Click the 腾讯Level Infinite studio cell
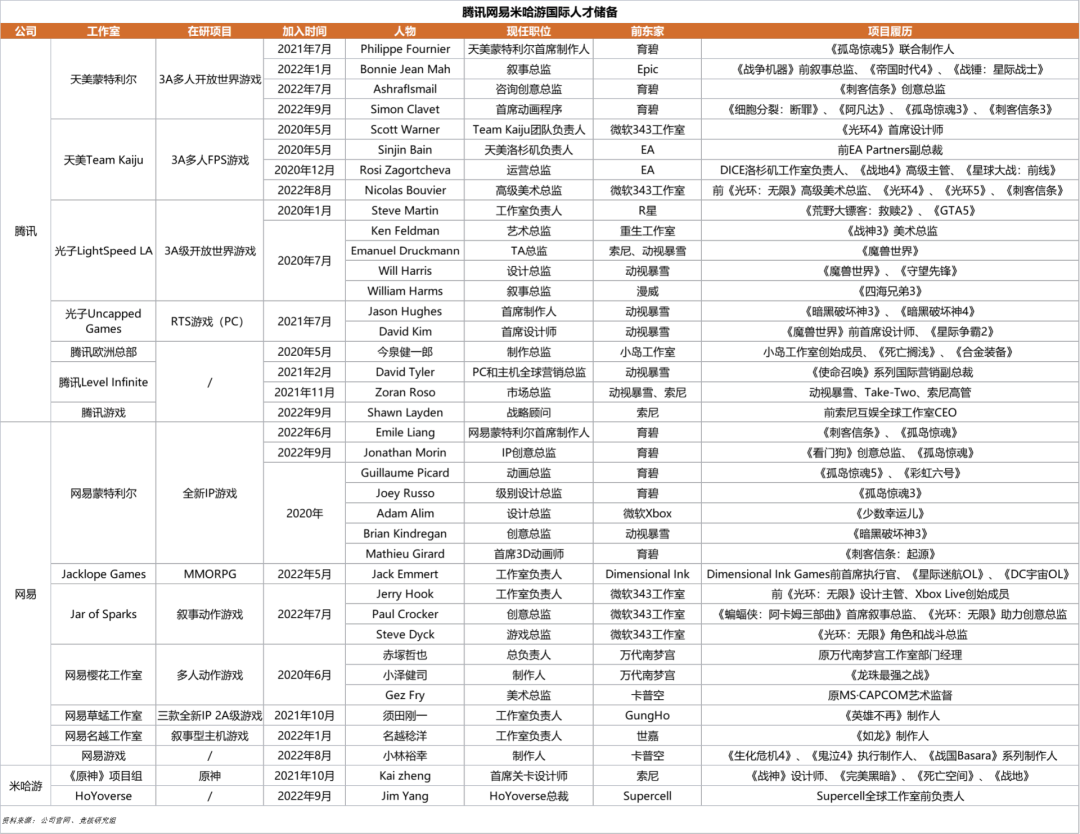Image resolution: width=1080 pixels, height=834 pixels. [x=103, y=382]
